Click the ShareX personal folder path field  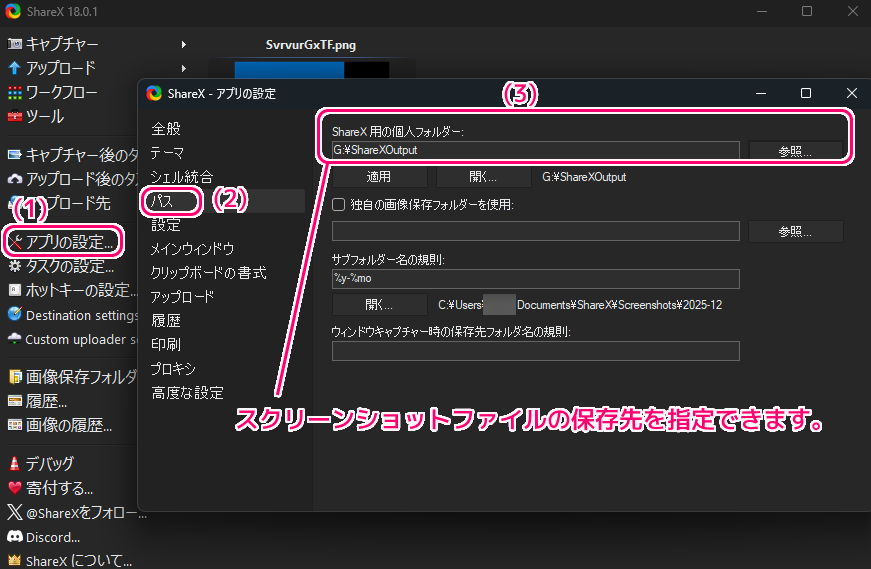535,150
